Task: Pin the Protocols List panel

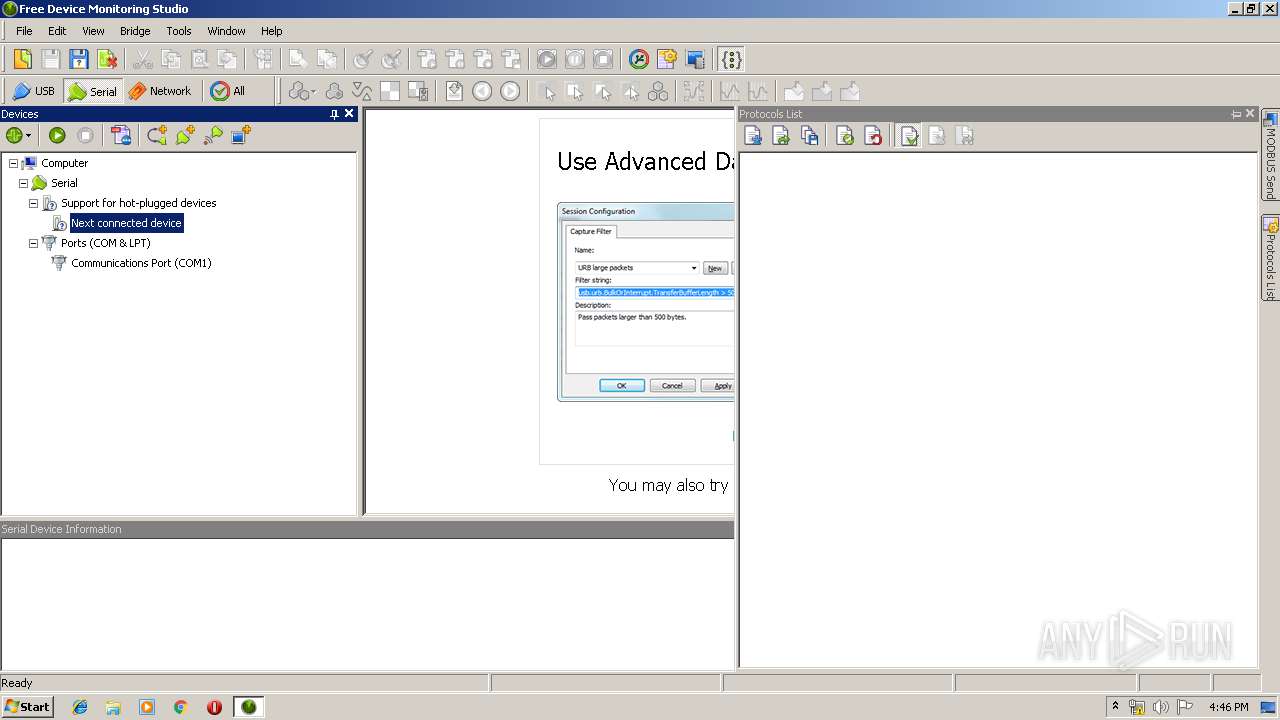Action: [x=1236, y=114]
